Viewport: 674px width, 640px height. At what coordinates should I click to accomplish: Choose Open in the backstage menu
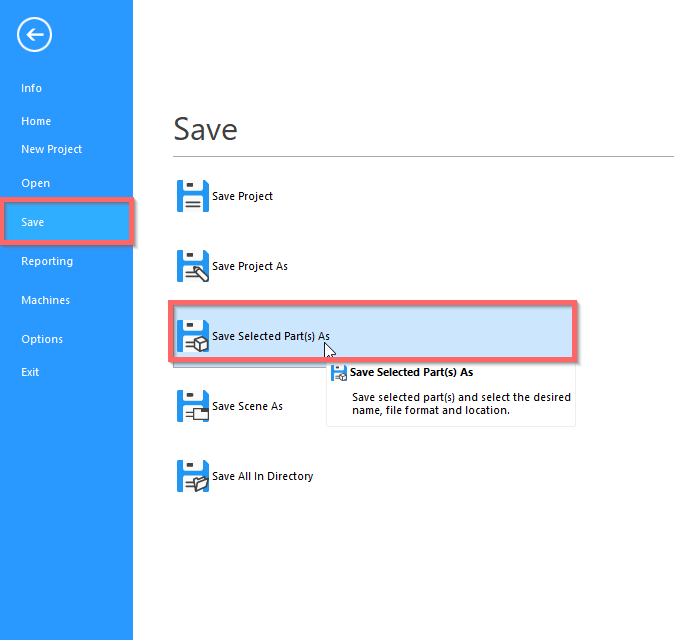pyautogui.click(x=36, y=183)
